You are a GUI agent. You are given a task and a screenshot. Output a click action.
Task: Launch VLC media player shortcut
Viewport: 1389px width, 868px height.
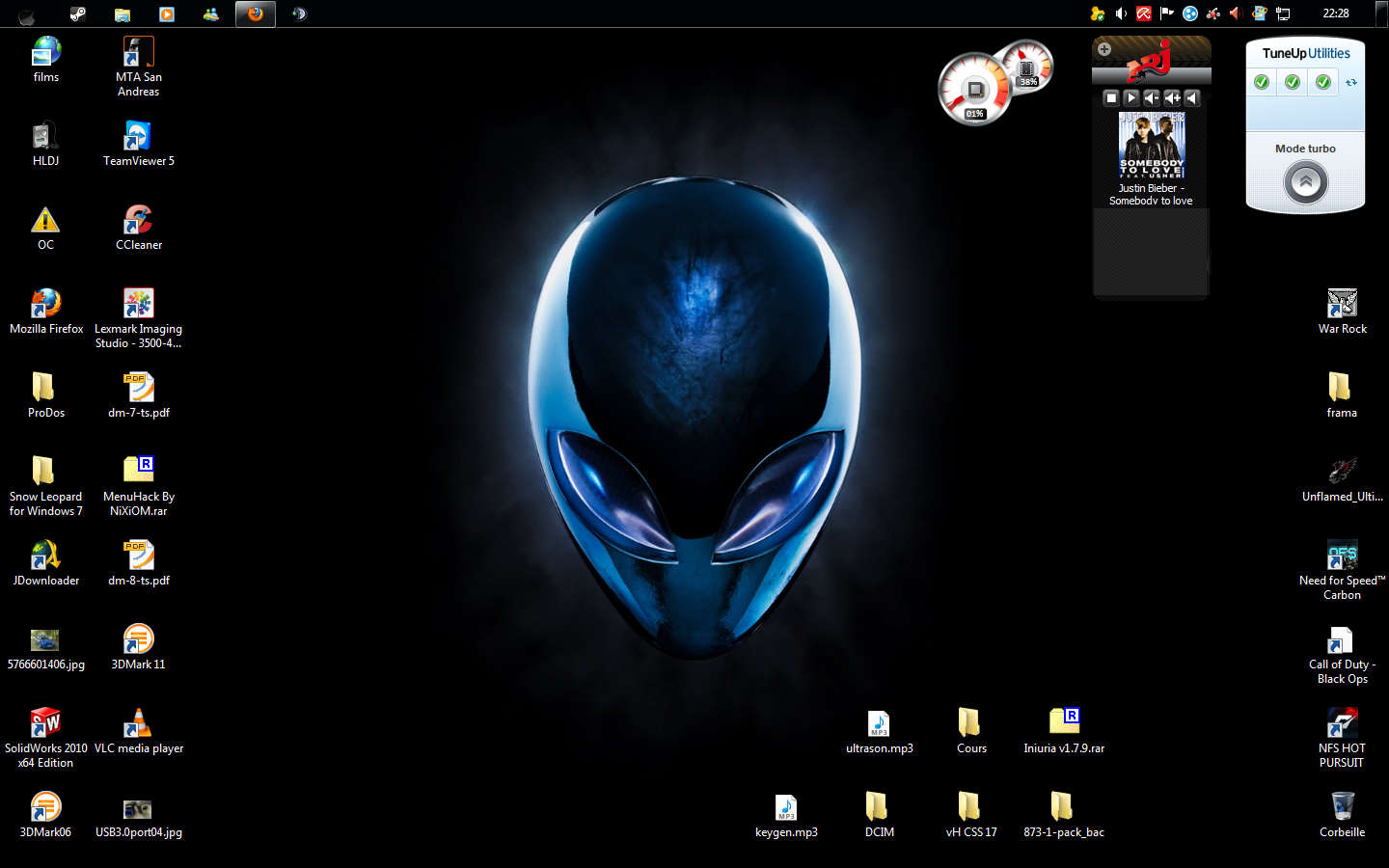tap(138, 723)
